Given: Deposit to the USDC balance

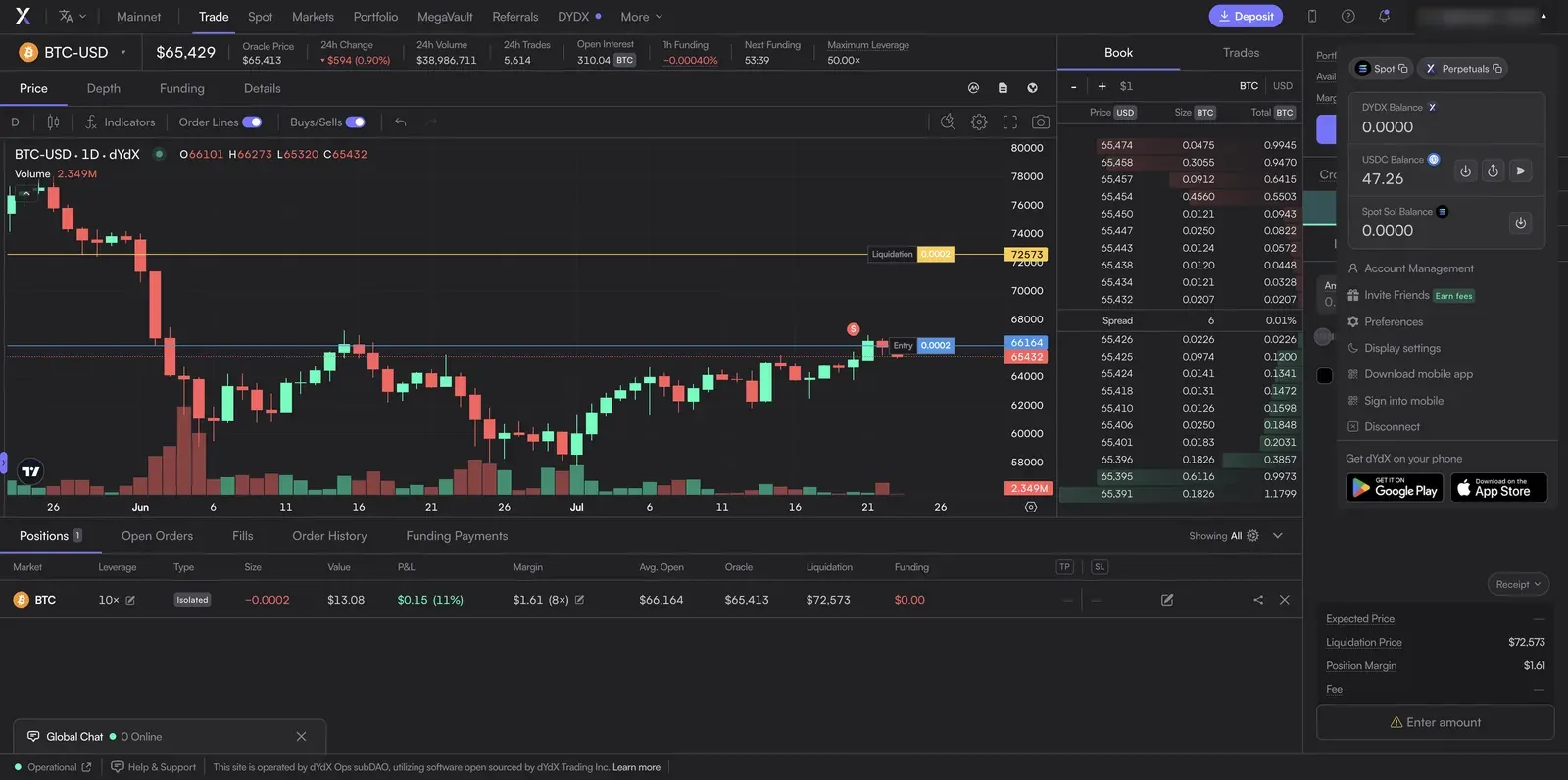Looking at the screenshot, I should (x=1466, y=171).
